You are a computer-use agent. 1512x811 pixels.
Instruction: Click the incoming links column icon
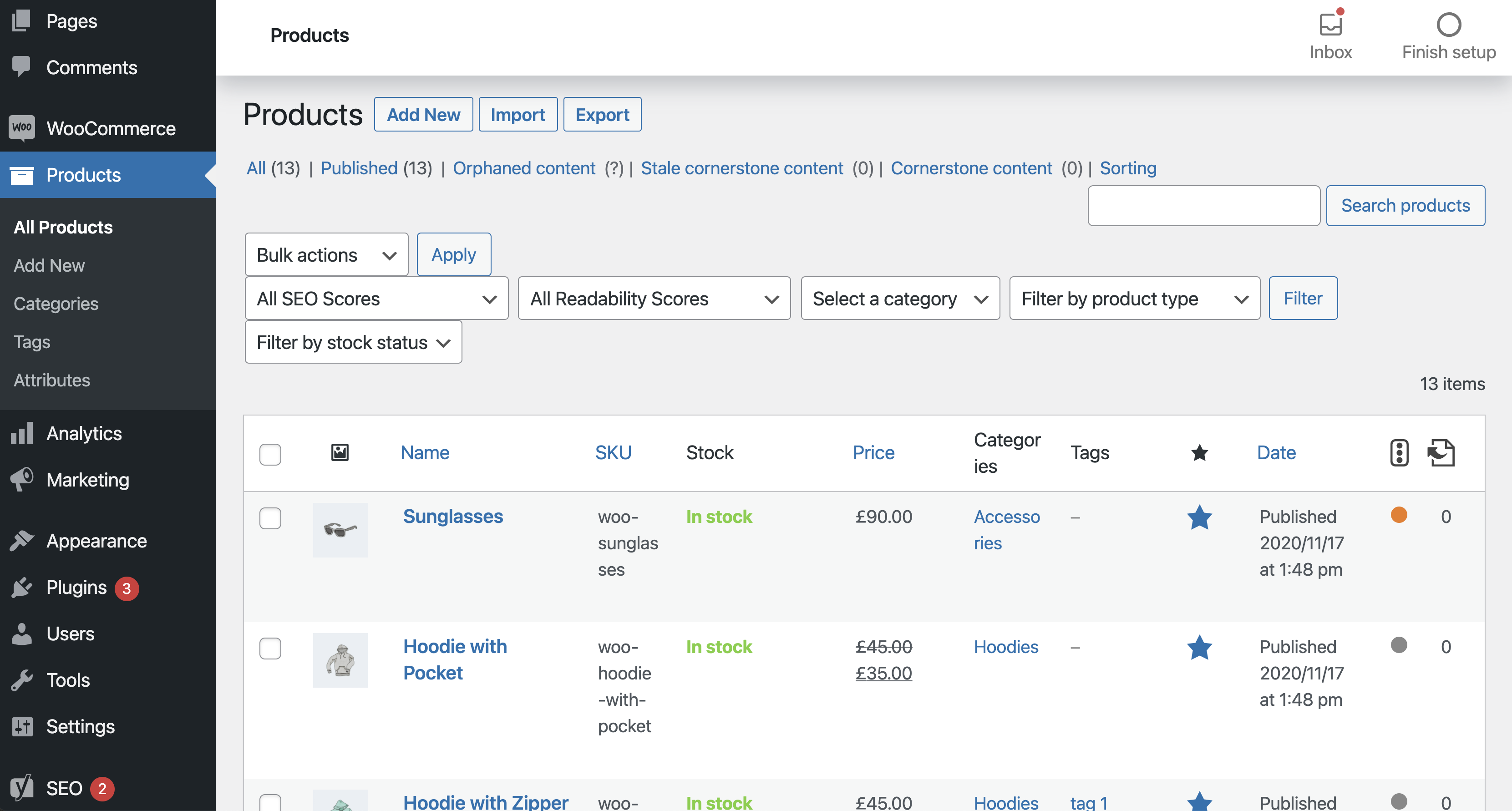point(1441,453)
